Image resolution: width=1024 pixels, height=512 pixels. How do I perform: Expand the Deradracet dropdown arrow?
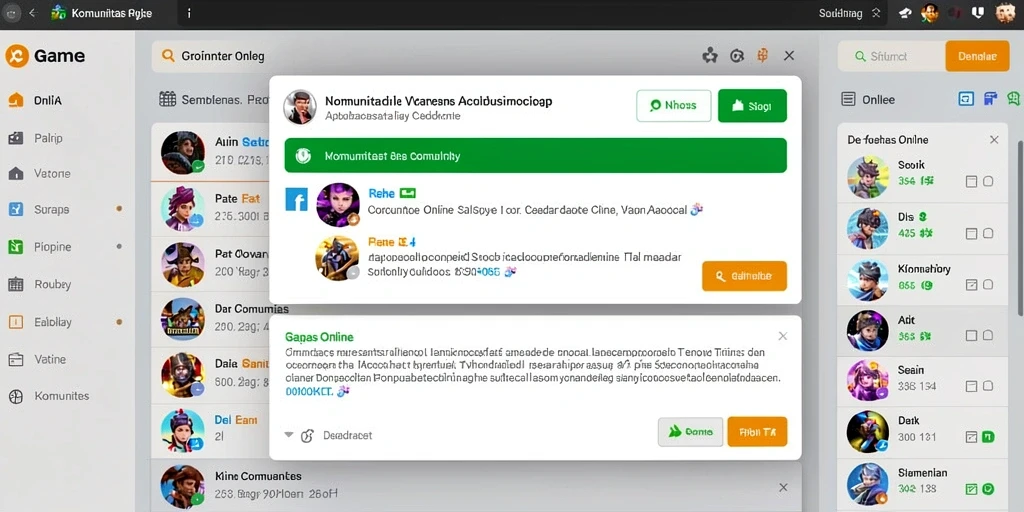coord(289,435)
